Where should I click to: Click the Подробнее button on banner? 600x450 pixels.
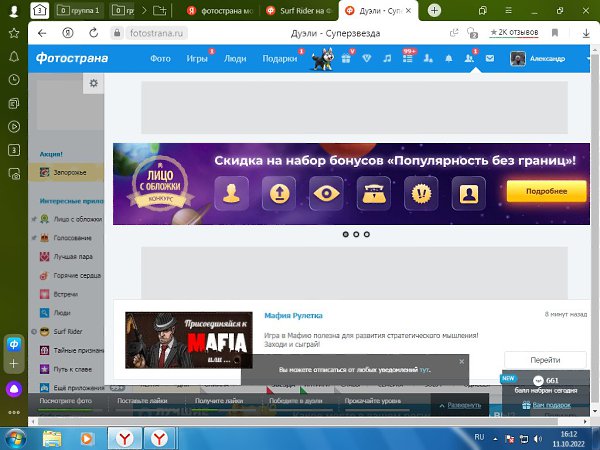[x=546, y=191]
